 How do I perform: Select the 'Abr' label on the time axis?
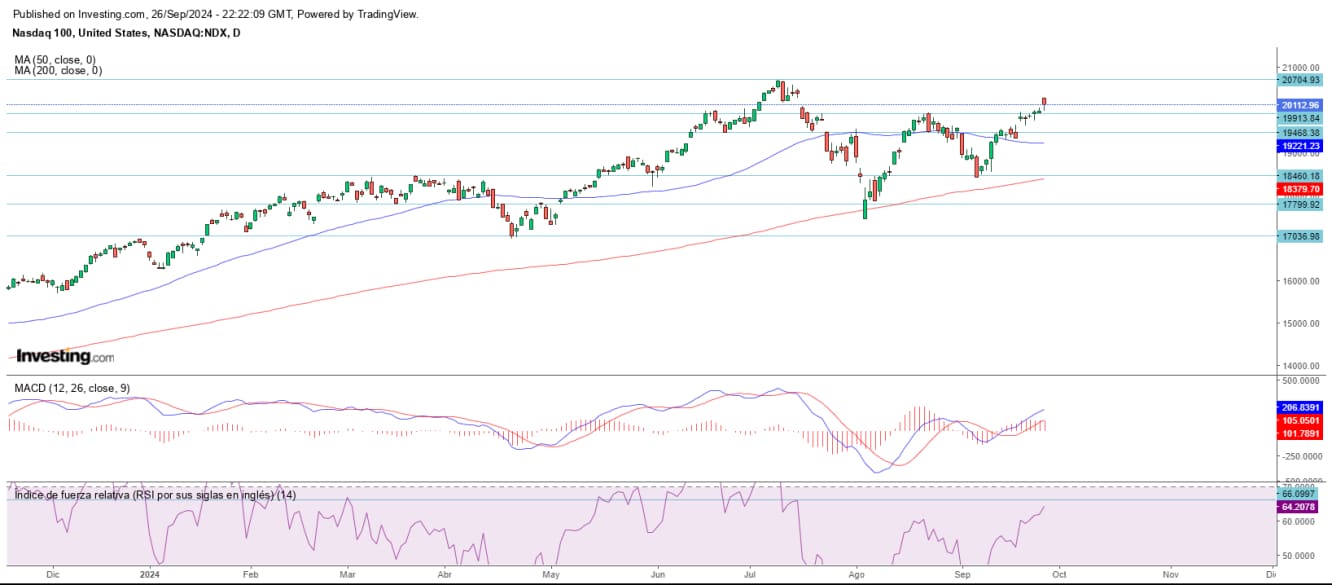tap(445, 575)
